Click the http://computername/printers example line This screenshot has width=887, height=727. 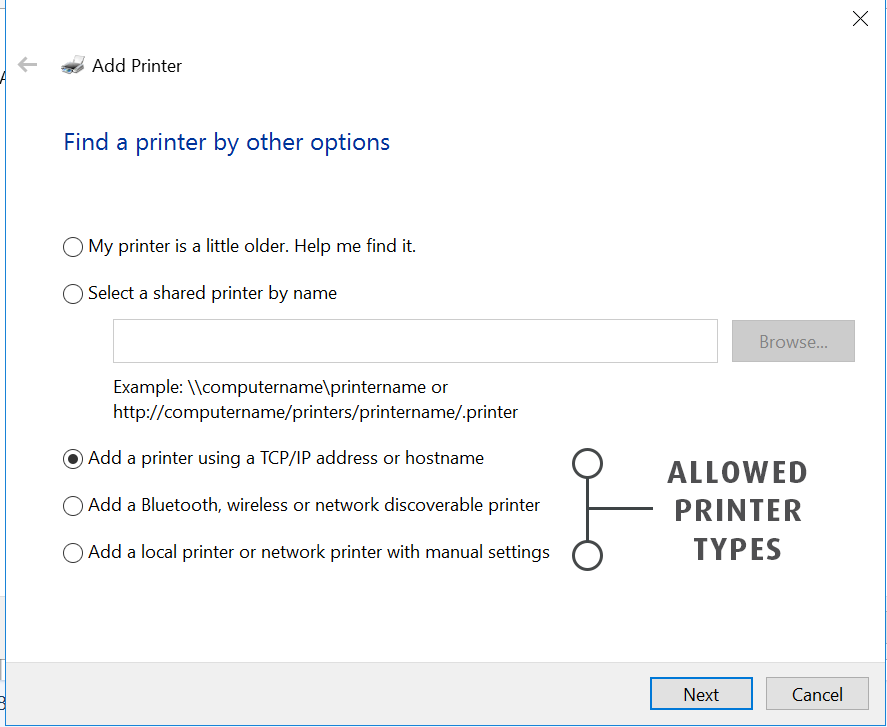coord(316,411)
